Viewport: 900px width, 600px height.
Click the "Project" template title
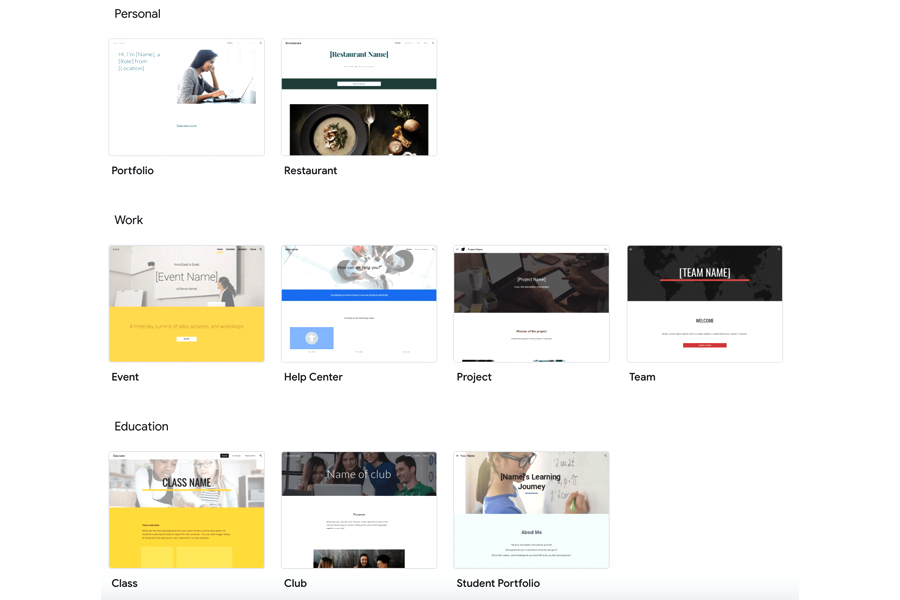pyautogui.click(x=474, y=377)
